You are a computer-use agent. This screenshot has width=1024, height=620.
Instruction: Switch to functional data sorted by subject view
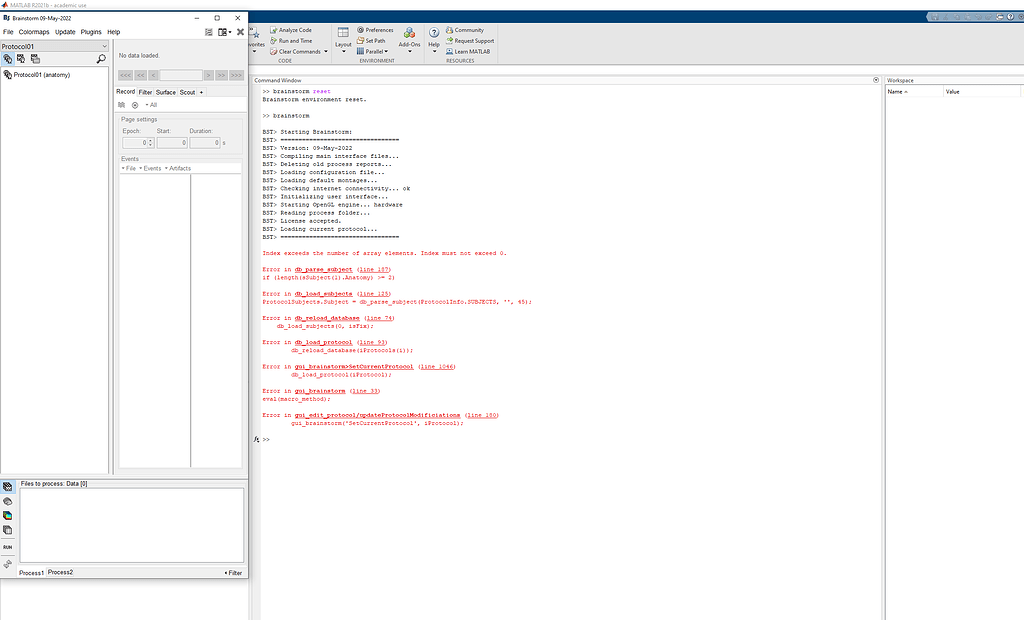21,59
